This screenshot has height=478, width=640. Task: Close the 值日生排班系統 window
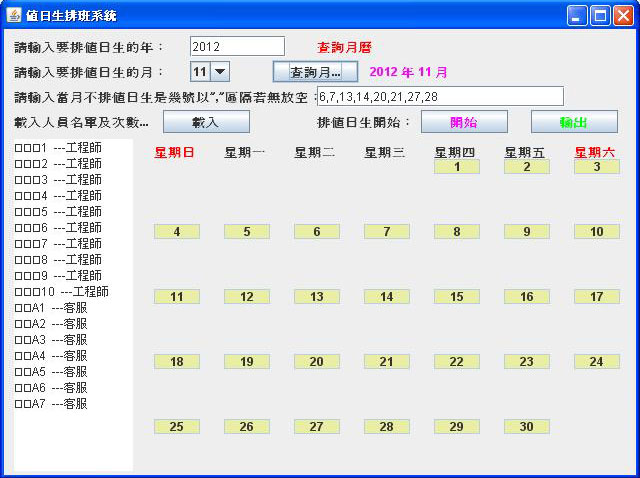[x=624, y=16]
